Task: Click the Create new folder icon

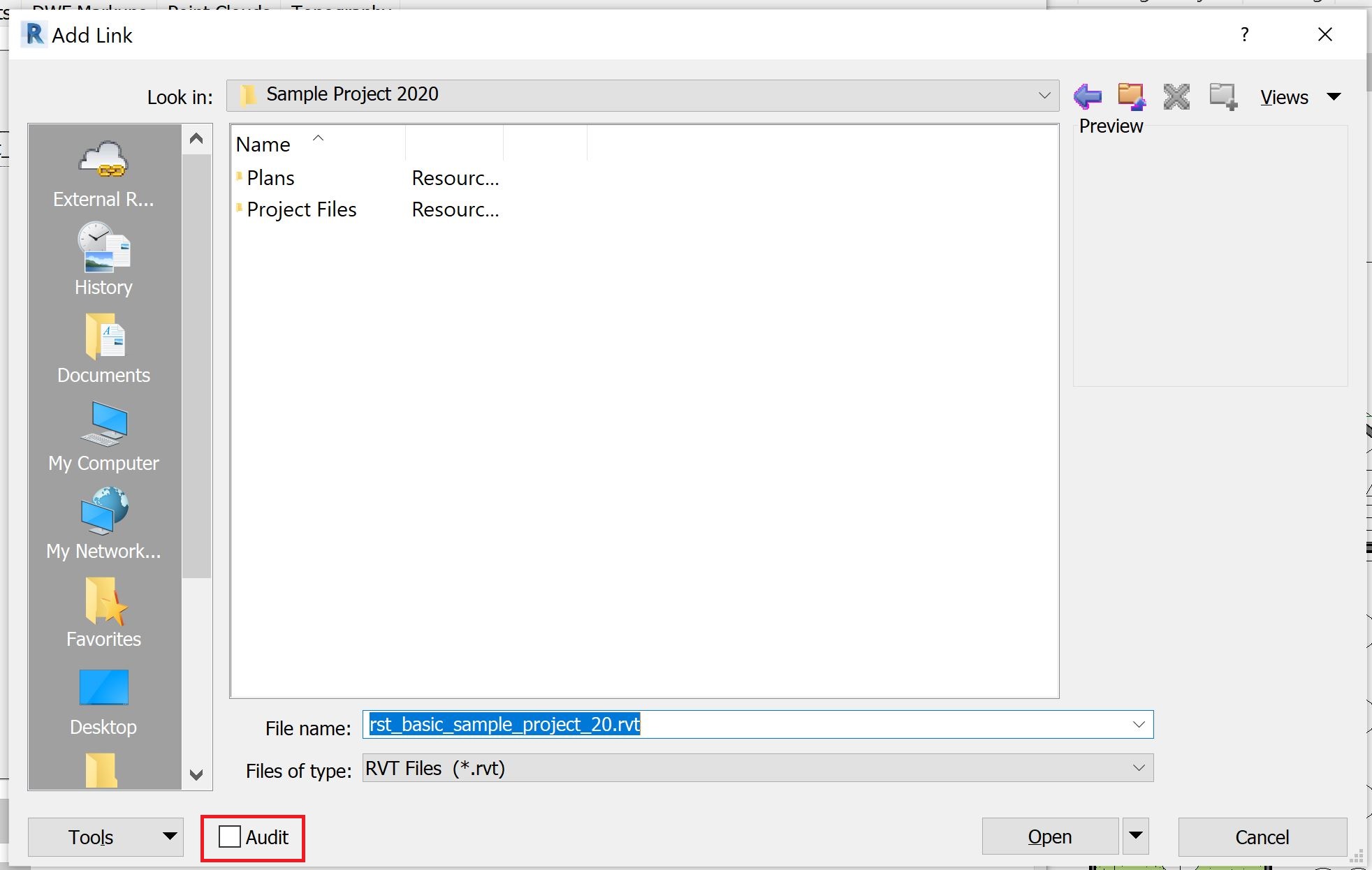Action: point(1223,96)
